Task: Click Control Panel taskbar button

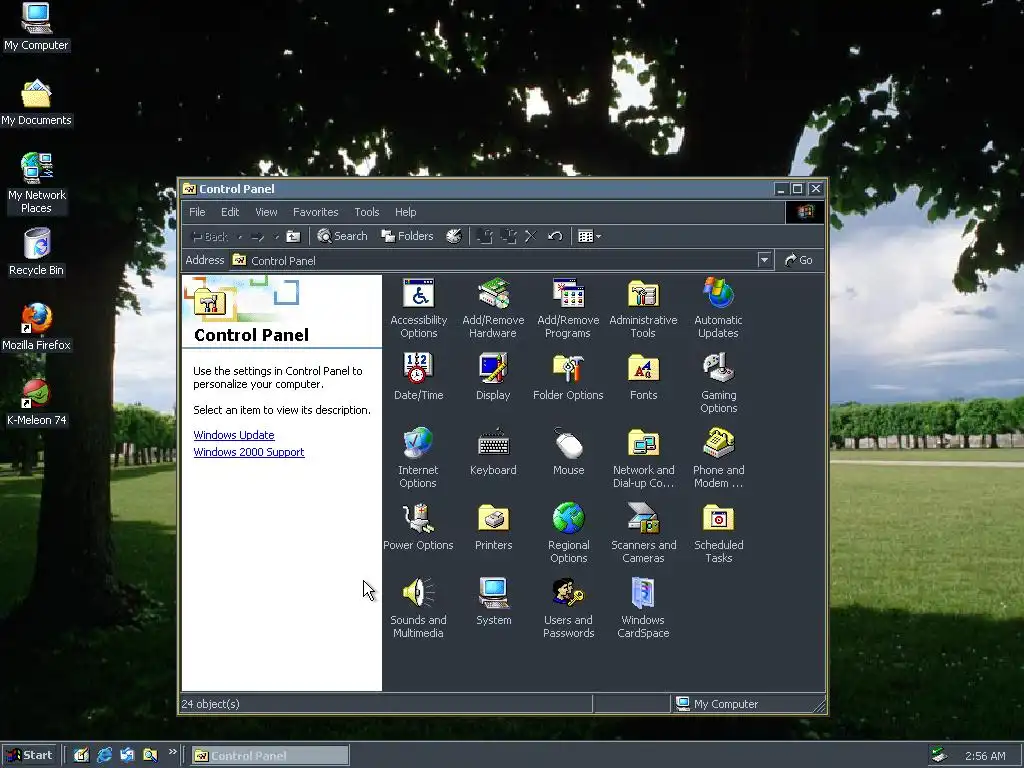Action: click(x=270, y=756)
